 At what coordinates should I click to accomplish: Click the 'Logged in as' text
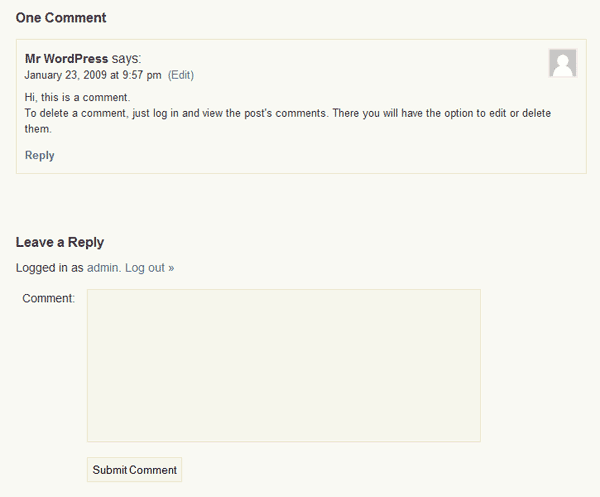(x=49, y=268)
